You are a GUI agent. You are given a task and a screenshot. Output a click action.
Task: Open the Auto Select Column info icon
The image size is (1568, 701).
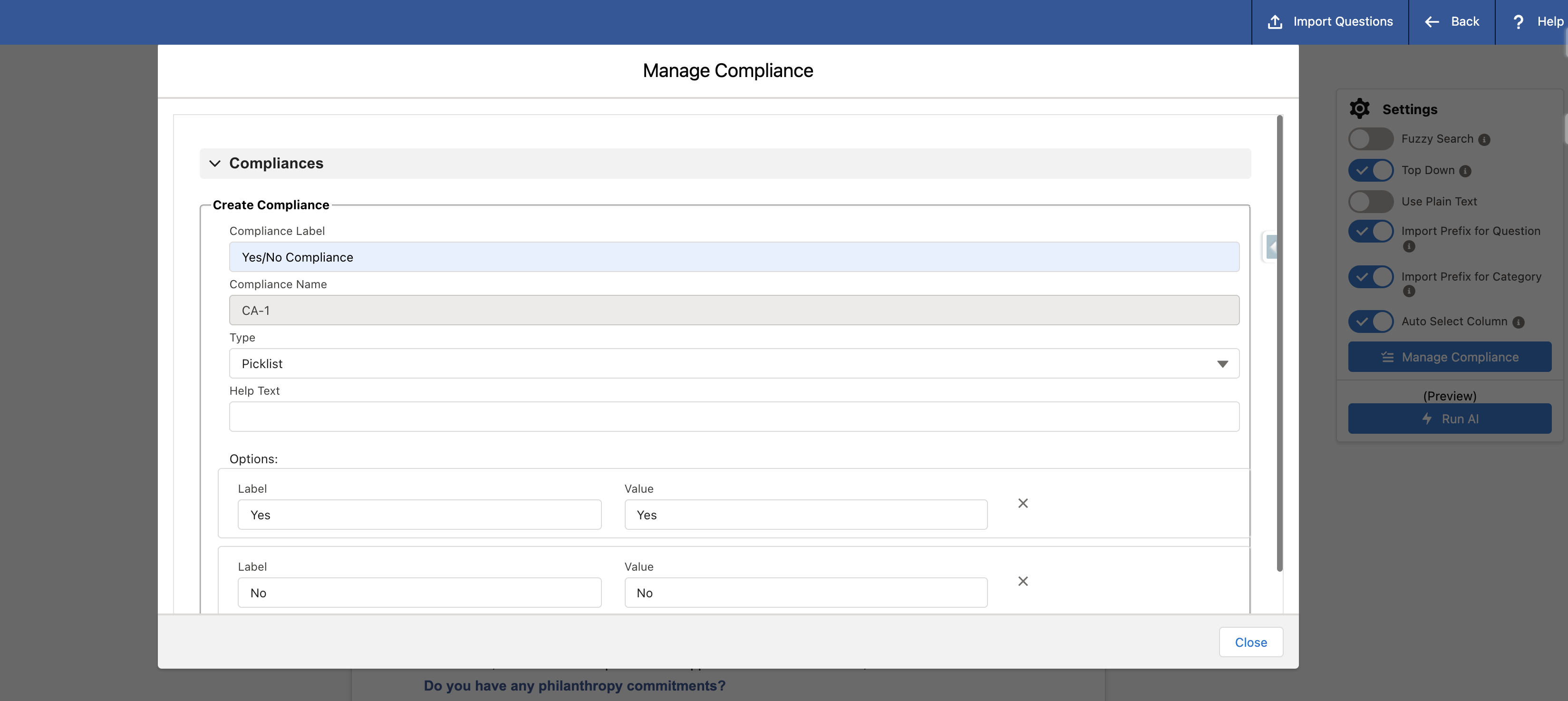point(1519,322)
